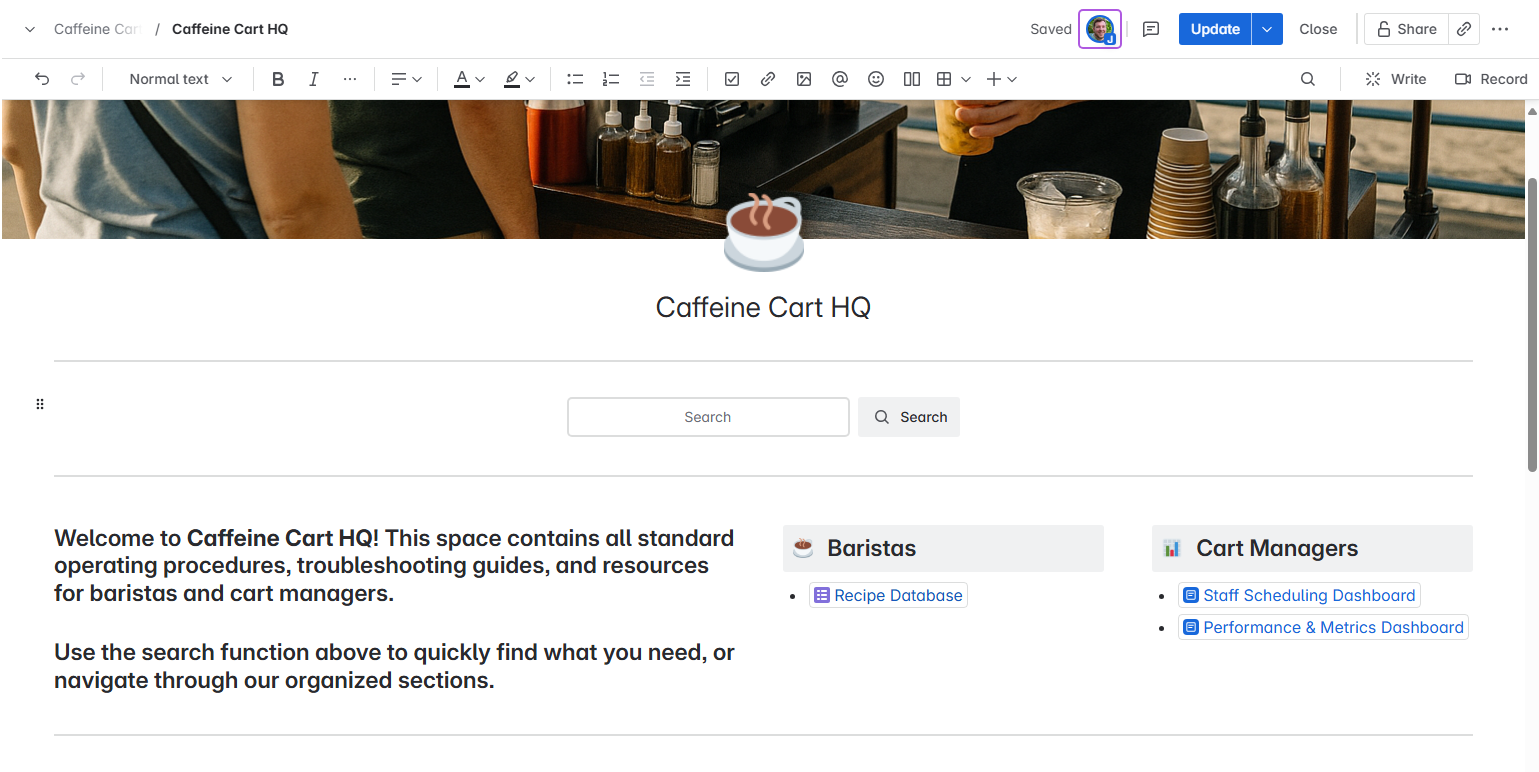Click inside the page Search field
Screen dimensions: 1539x772
pyautogui.click(x=708, y=417)
